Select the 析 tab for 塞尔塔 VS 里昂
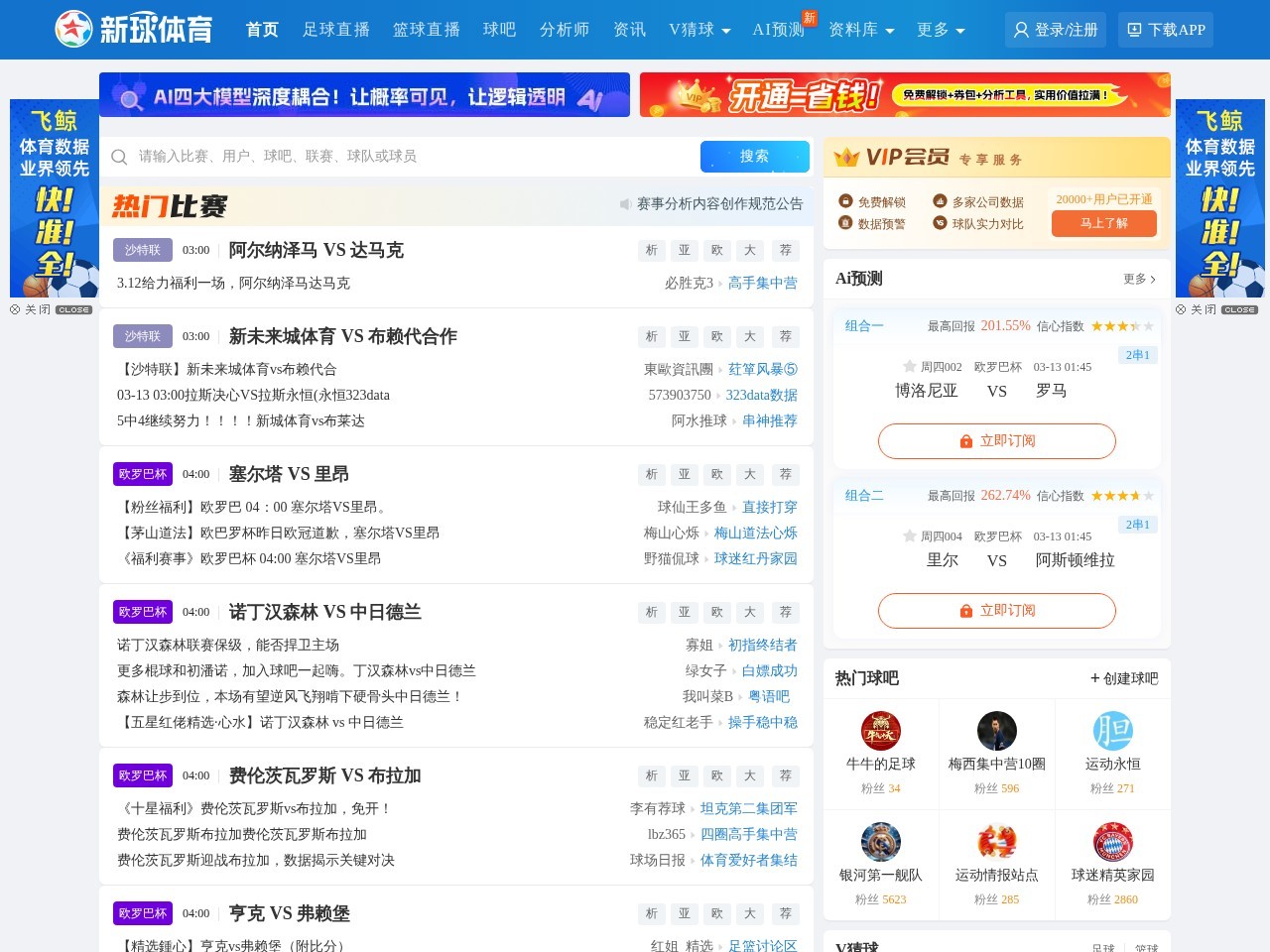This screenshot has width=1270, height=952. click(x=651, y=474)
